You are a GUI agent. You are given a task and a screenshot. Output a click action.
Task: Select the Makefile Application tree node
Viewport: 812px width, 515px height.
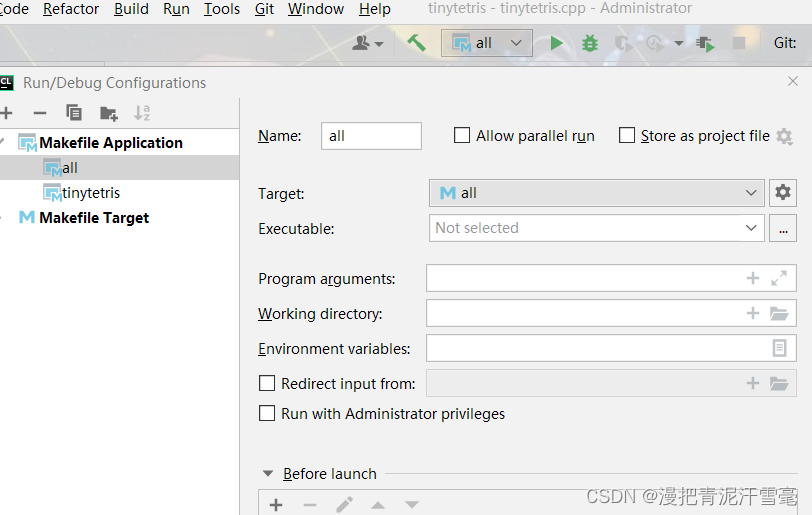pos(111,142)
